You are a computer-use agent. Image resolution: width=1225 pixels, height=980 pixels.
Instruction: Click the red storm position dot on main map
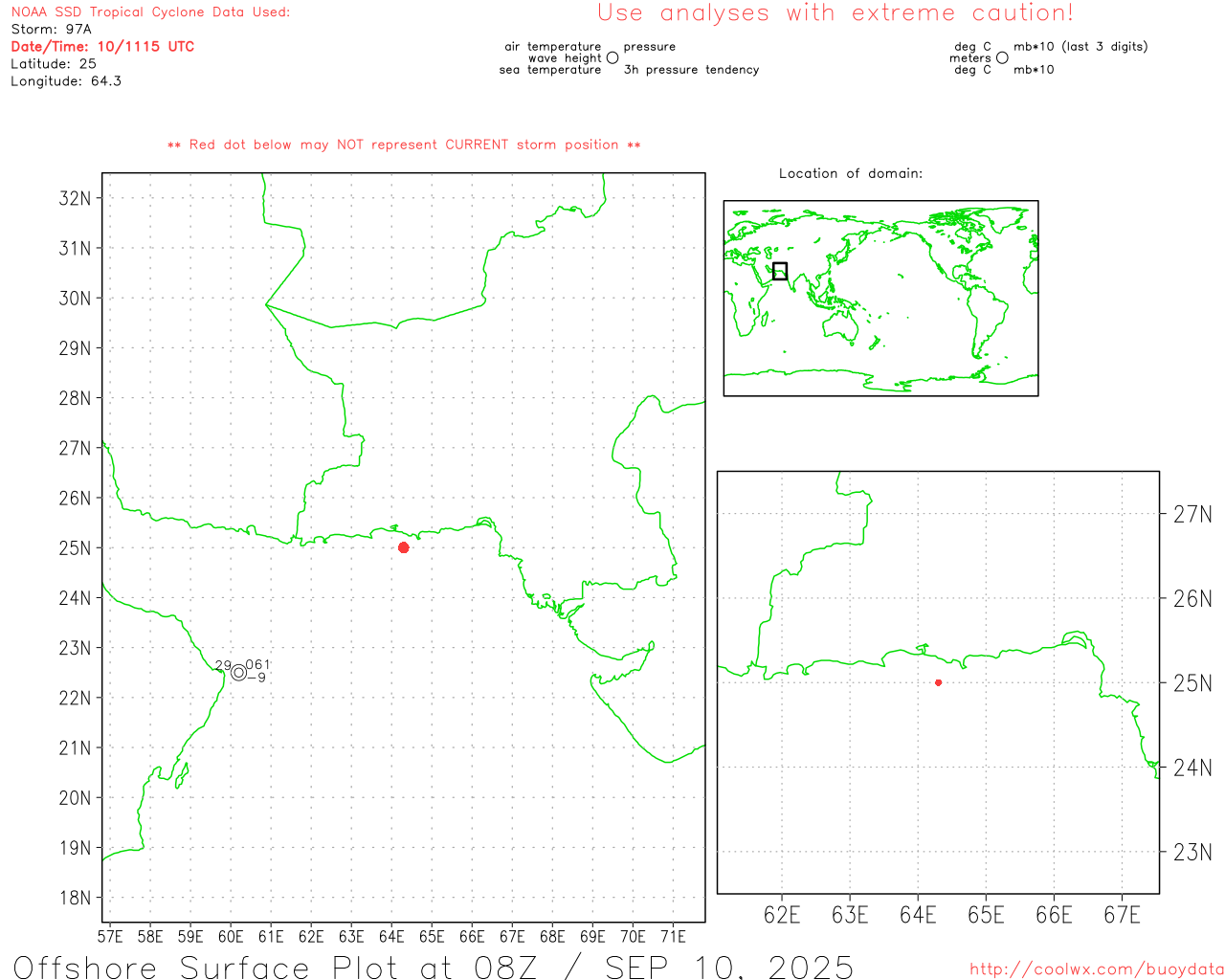pyautogui.click(x=404, y=547)
